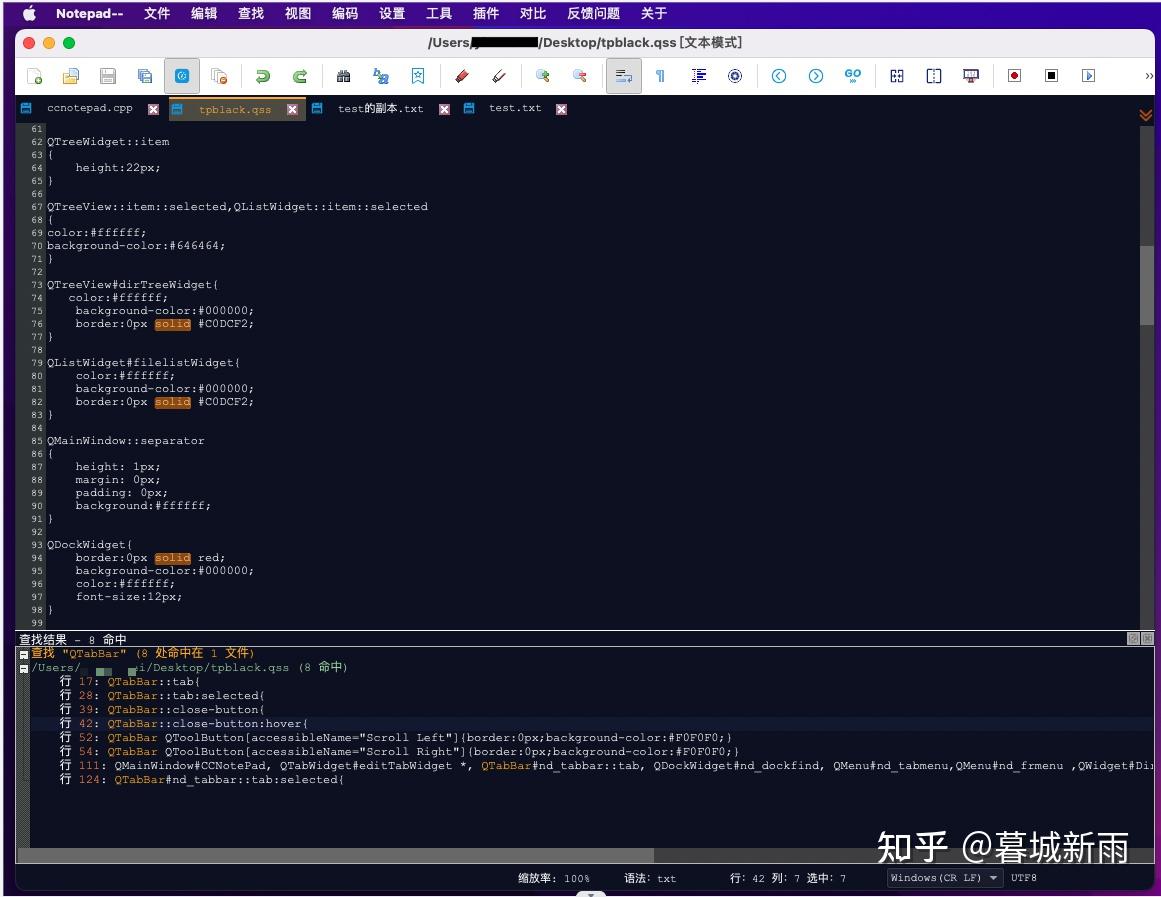
Task: Open the Find dialog via binoculars icon
Action: coord(344,75)
